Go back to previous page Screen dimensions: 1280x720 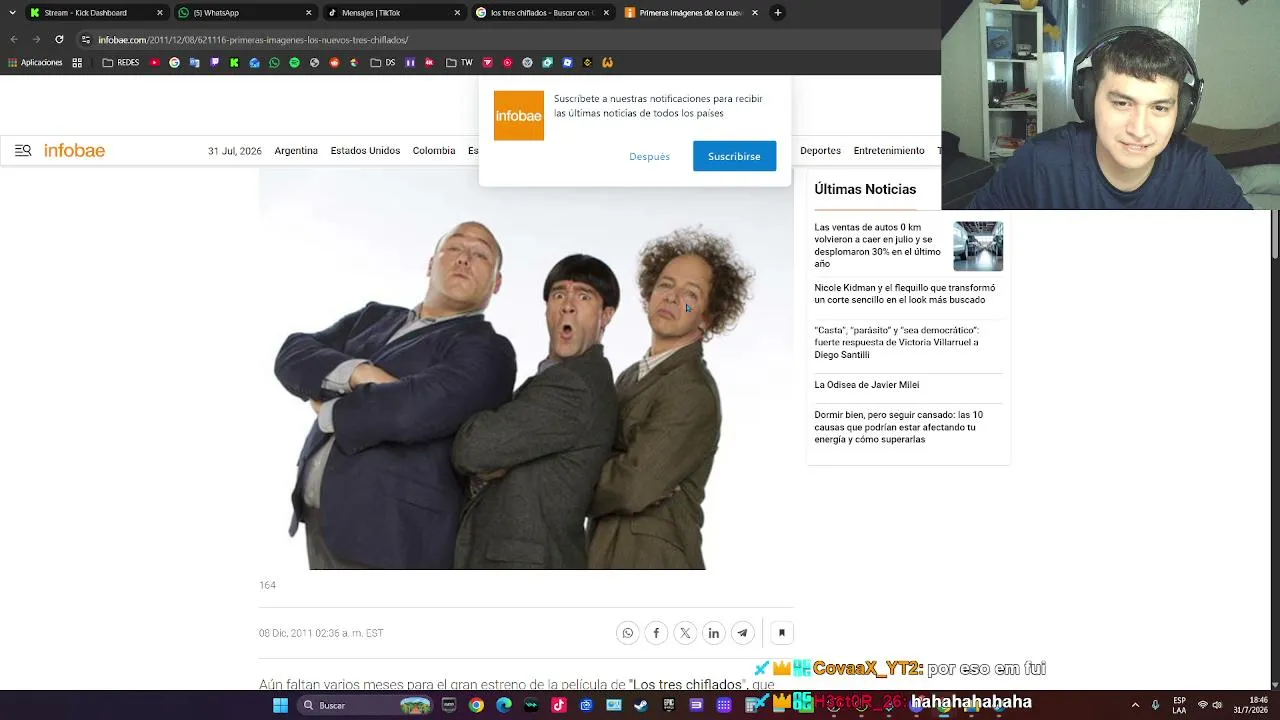[14, 40]
